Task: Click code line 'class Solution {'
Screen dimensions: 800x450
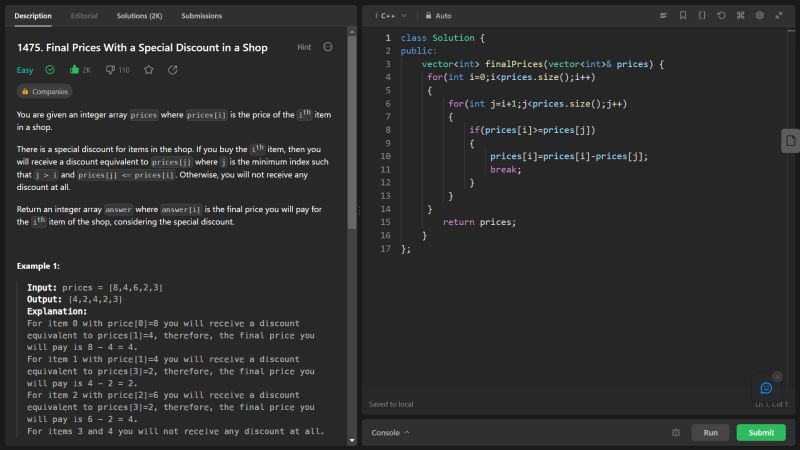Action: pyautogui.click(x=442, y=38)
